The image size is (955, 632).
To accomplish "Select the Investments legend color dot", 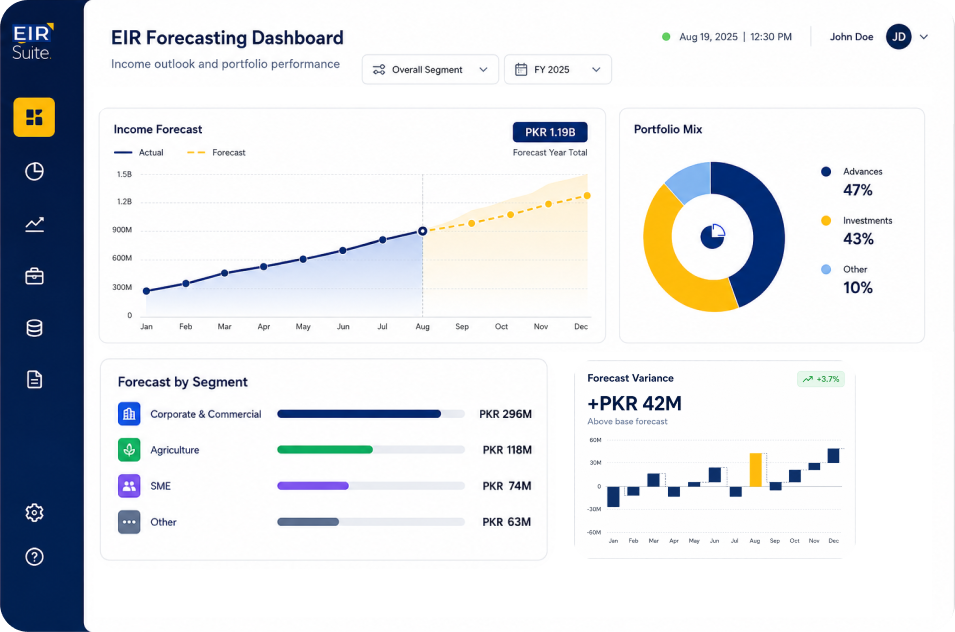I will (x=826, y=220).
